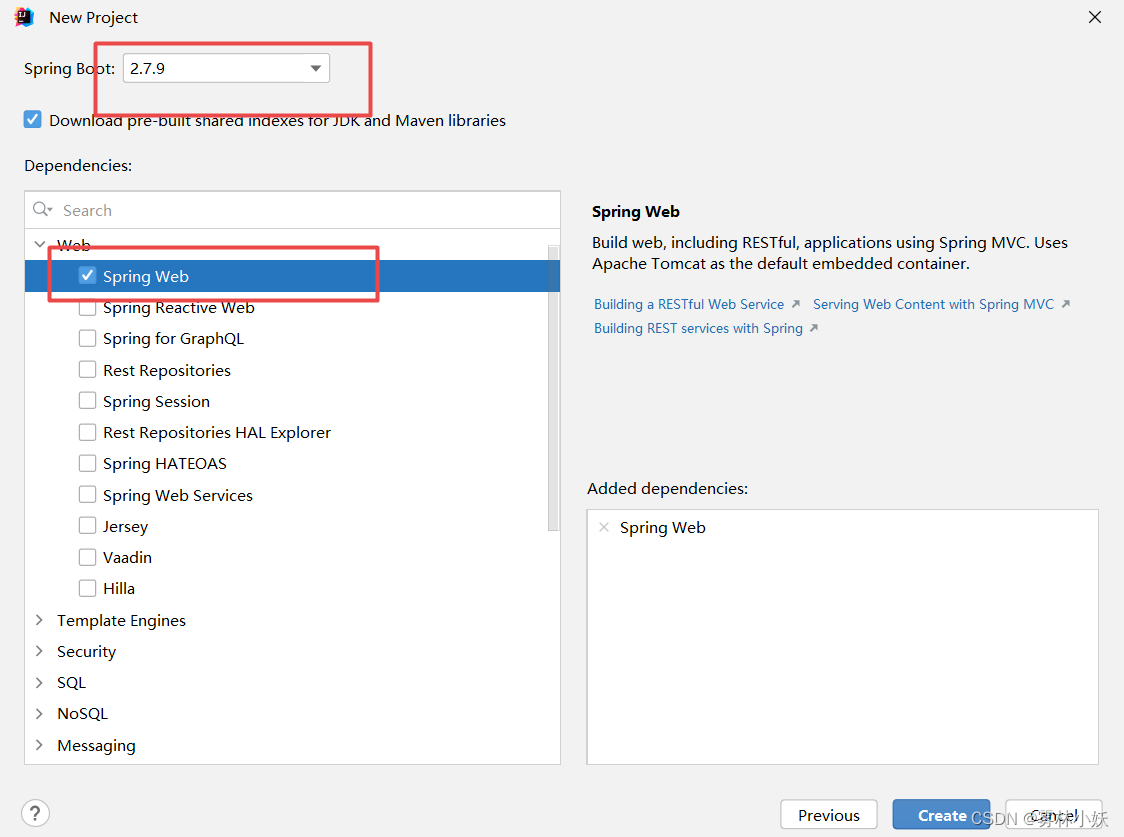Screen dimensions: 1124x837
Task: Select the Template Engines tree label
Action: tap(121, 621)
